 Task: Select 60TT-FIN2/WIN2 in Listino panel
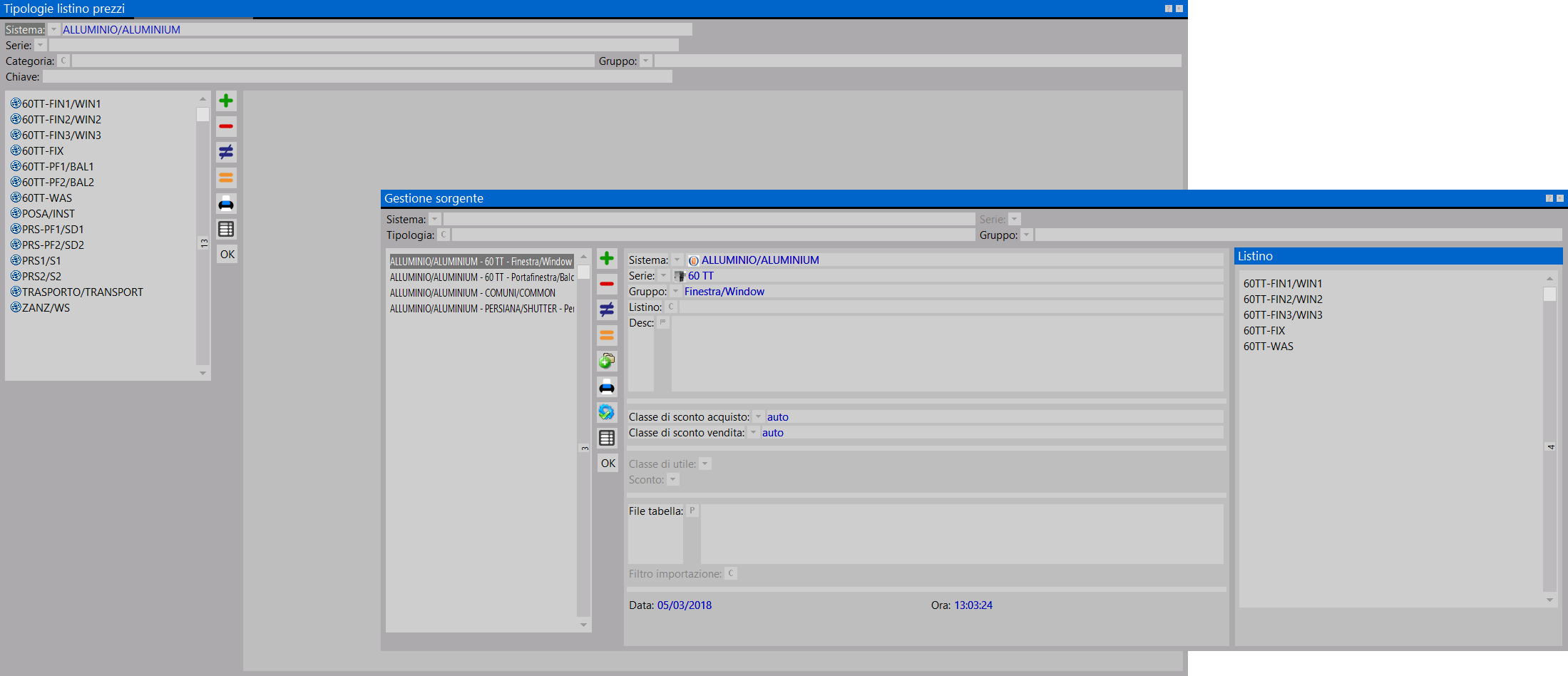pyautogui.click(x=1283, y=299)
